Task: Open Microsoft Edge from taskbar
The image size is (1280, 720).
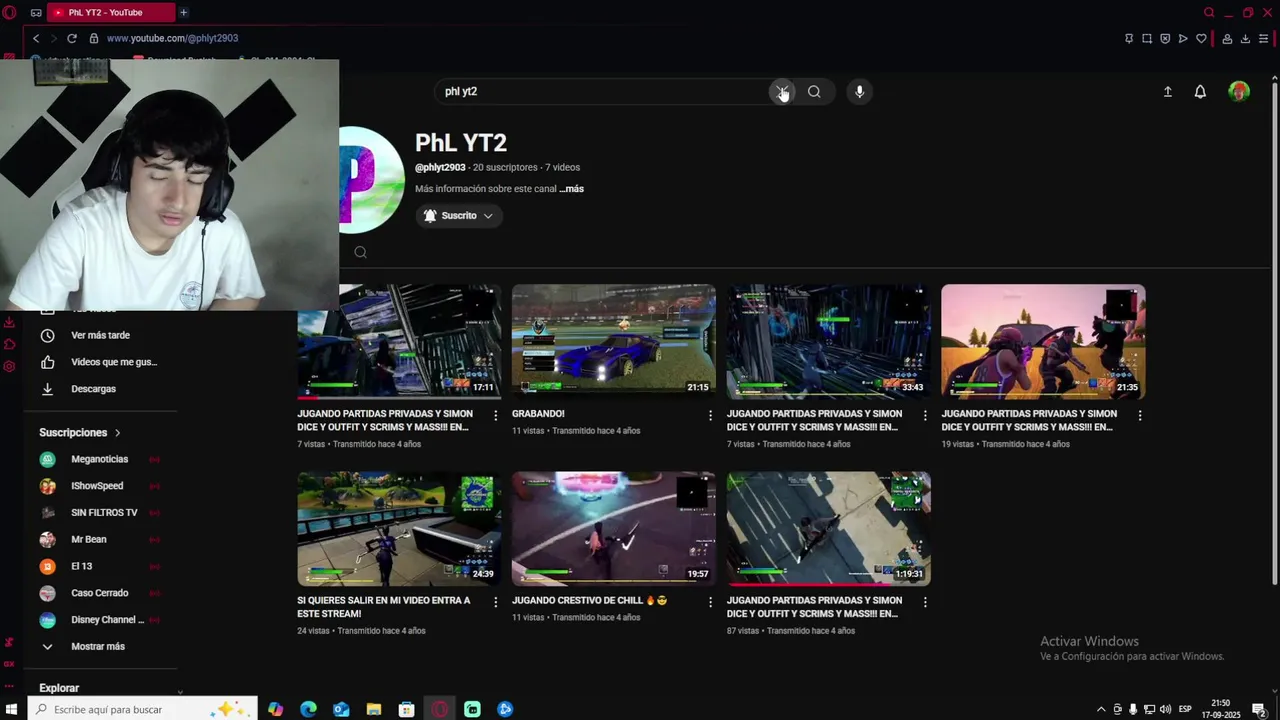Action: pos(308,709)
